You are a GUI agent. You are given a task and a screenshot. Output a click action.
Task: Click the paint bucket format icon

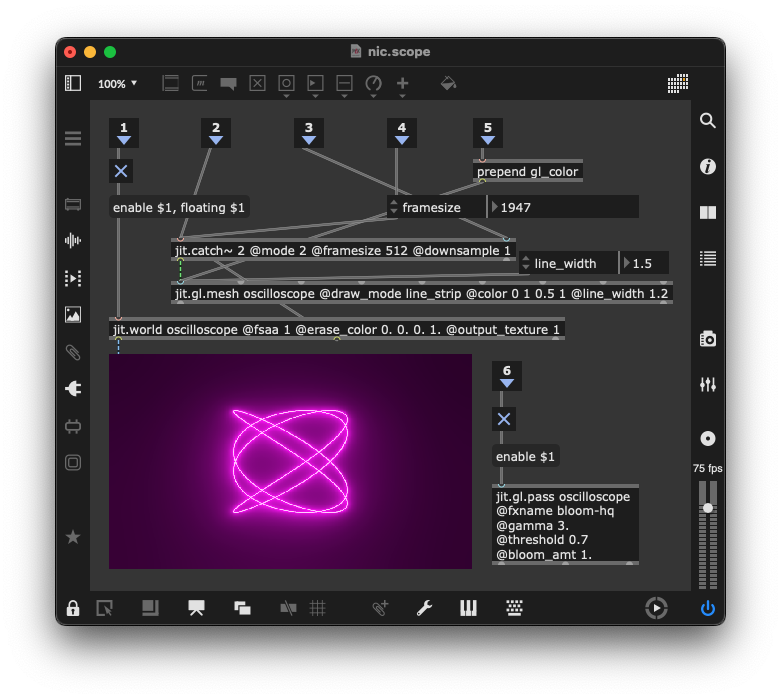(x=448, y=84)
